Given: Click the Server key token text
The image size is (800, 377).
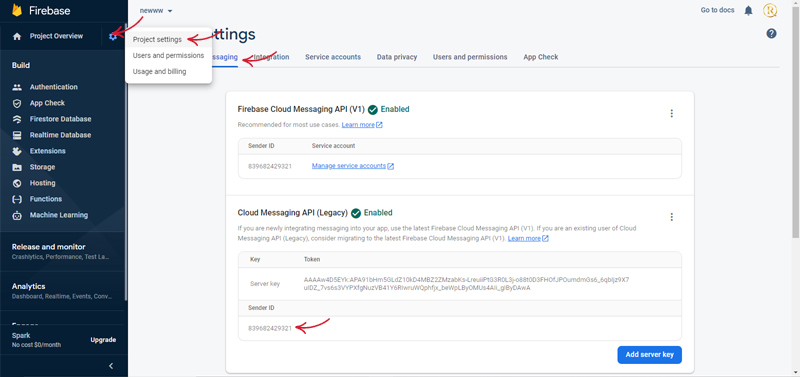Looking at the screenshot, I should coord(466,284).
